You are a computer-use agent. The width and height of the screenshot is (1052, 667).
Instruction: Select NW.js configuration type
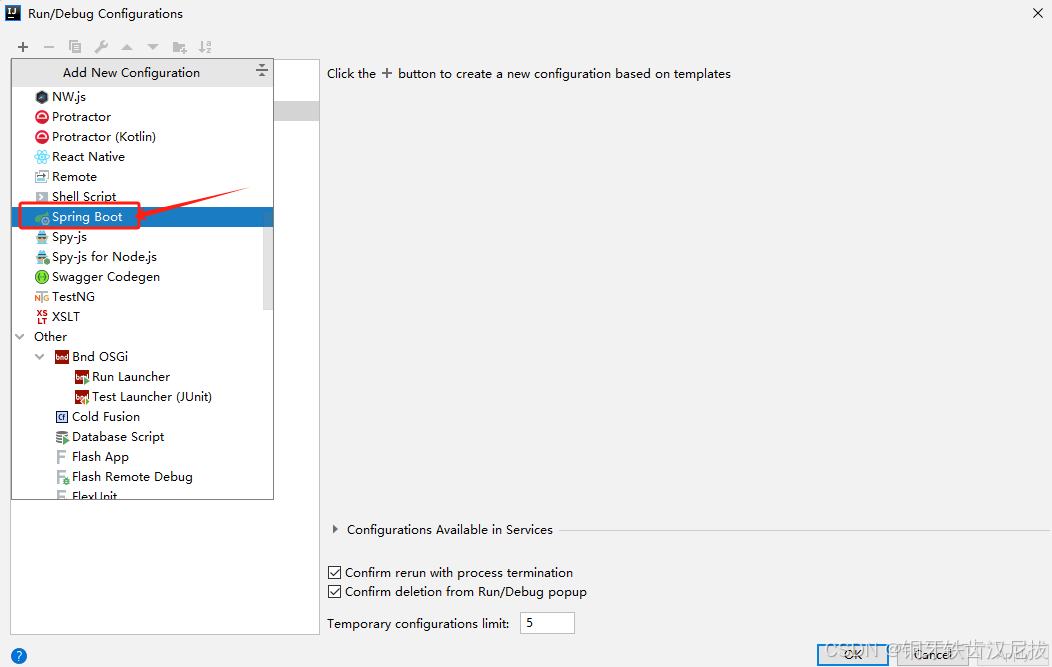142,97
